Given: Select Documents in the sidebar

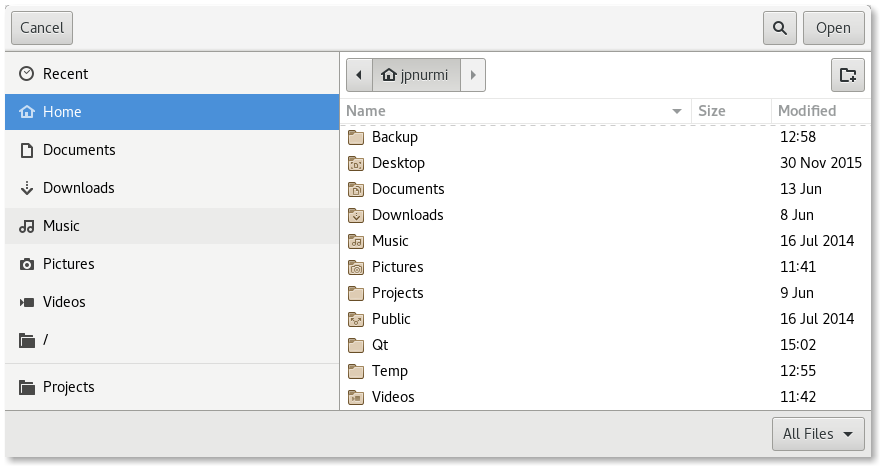Looking at the screenshot, I should point(172,150).
